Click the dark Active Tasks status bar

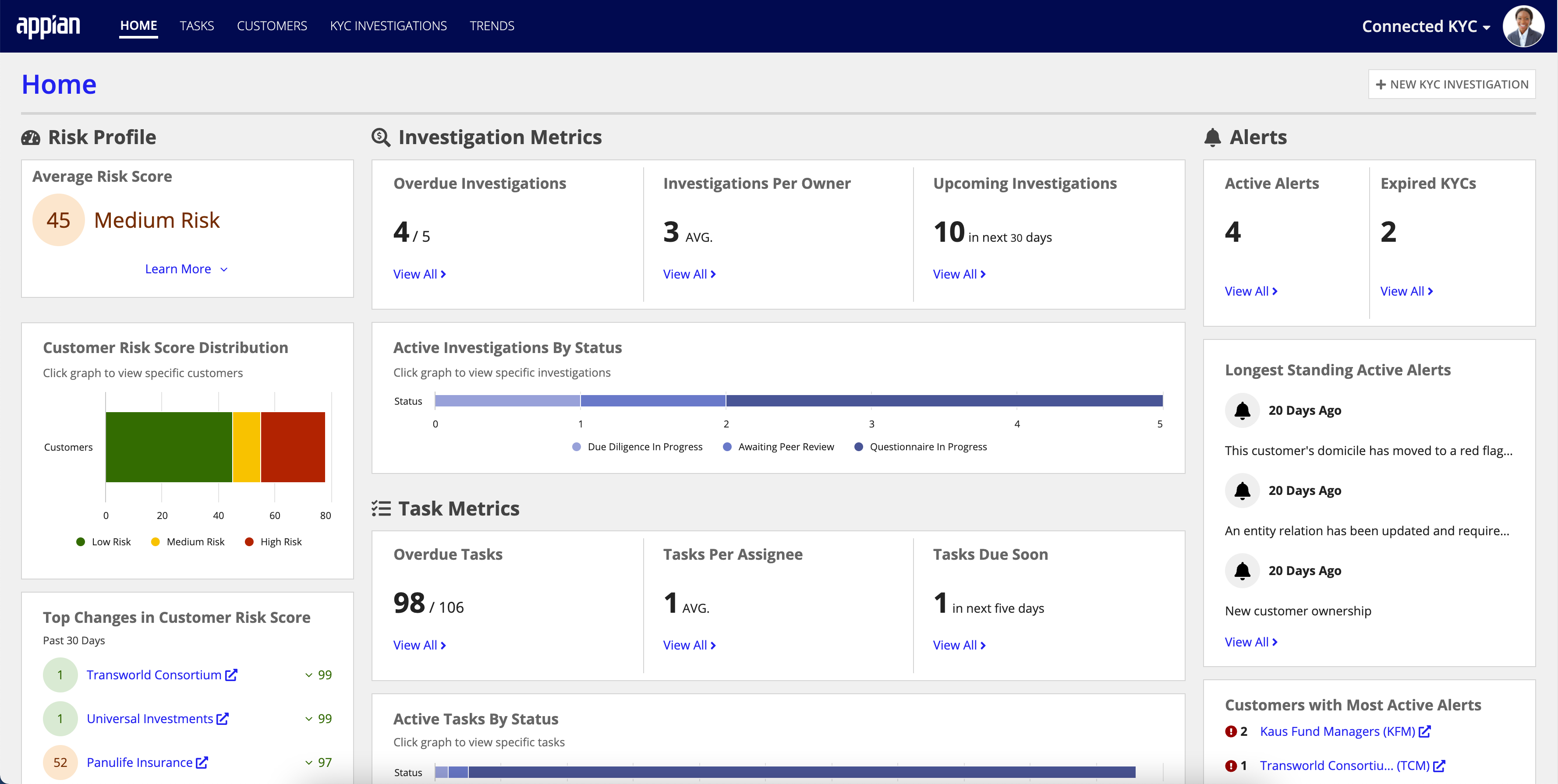(x=802, y=773)
